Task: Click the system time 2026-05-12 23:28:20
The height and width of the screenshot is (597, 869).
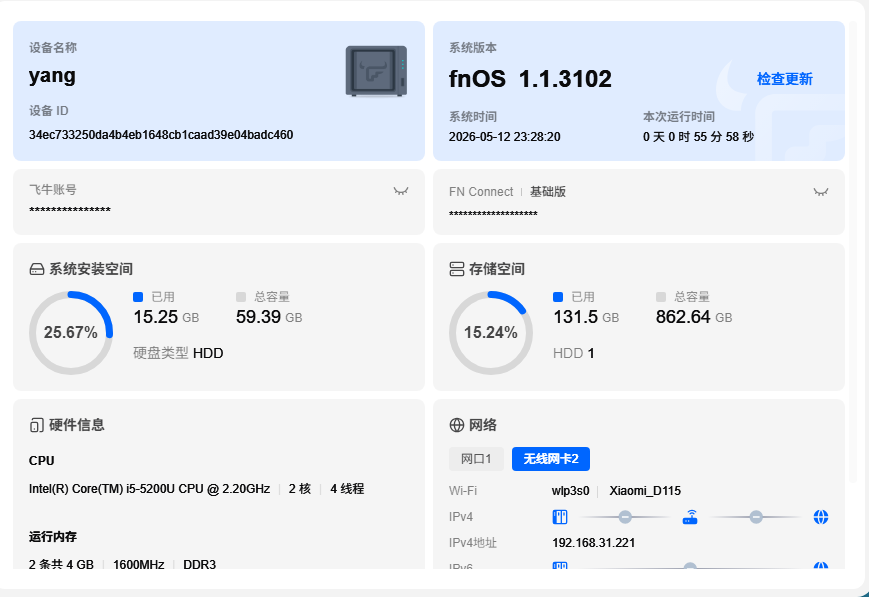Action: (x=504, y=137)
